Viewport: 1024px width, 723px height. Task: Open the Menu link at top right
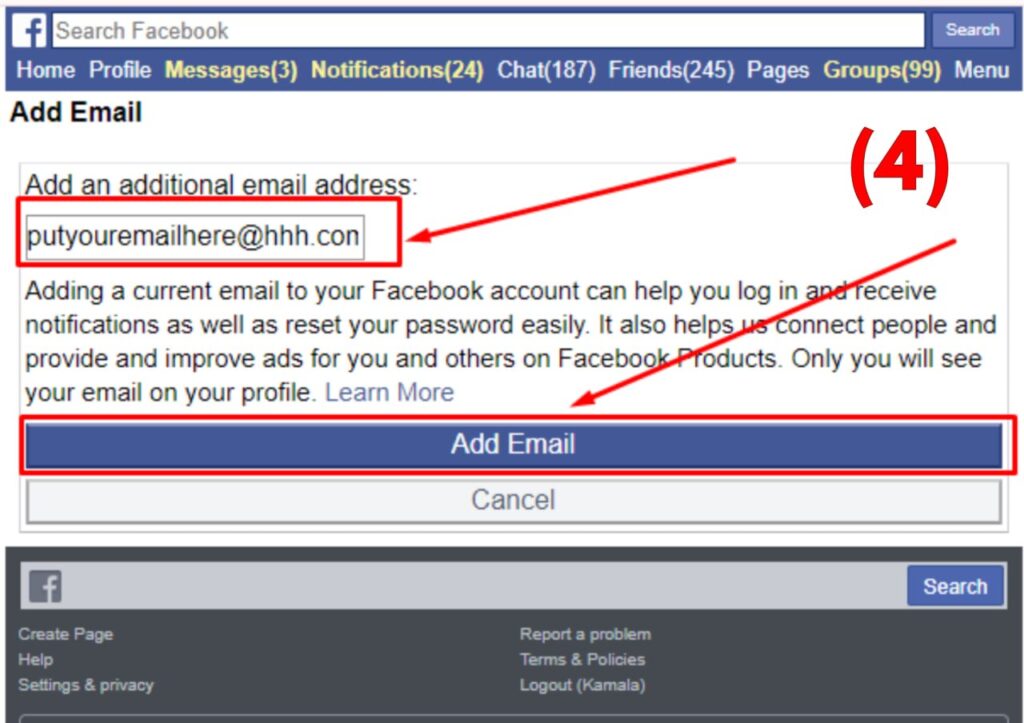(981, 70)
